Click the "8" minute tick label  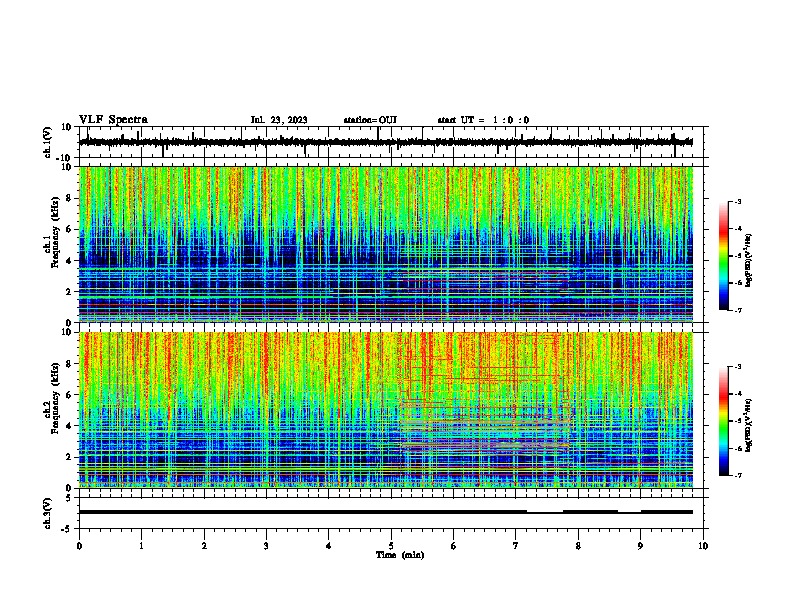pyautogui.click(x=578, y=546)
